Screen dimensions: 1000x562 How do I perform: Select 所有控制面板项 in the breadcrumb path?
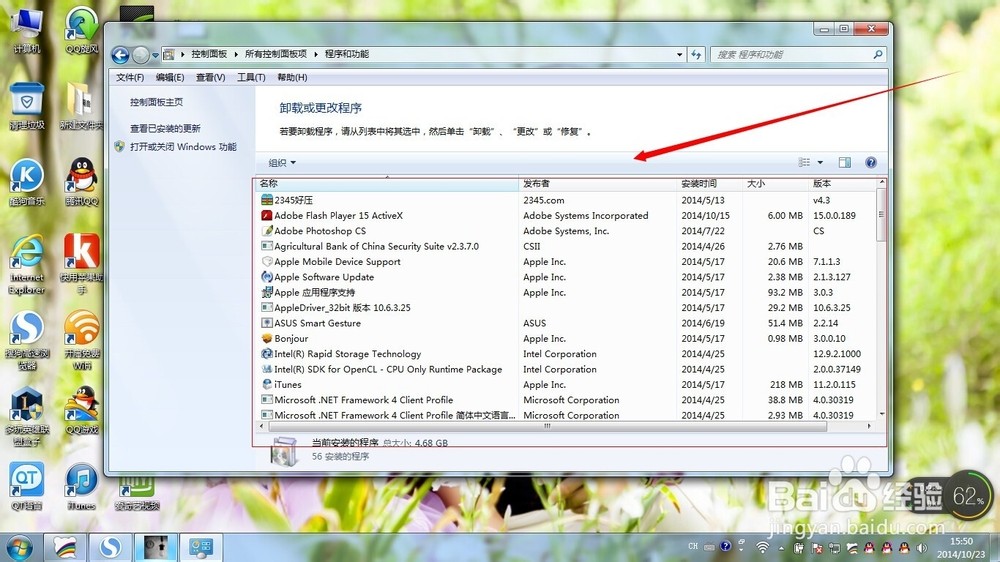tap(276, 54)
